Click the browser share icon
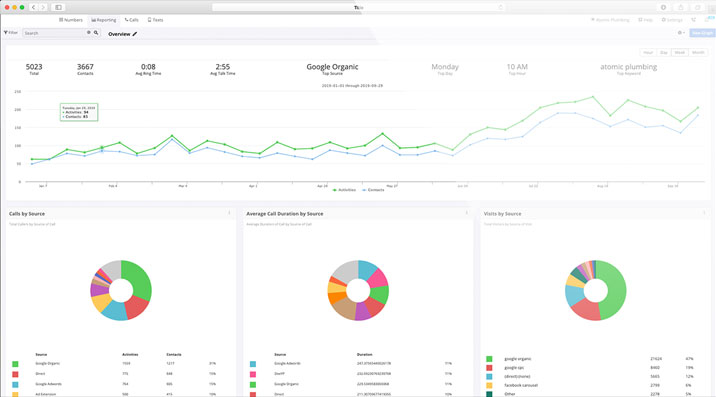The image size is (716, 397). click(x=680, y=7)
